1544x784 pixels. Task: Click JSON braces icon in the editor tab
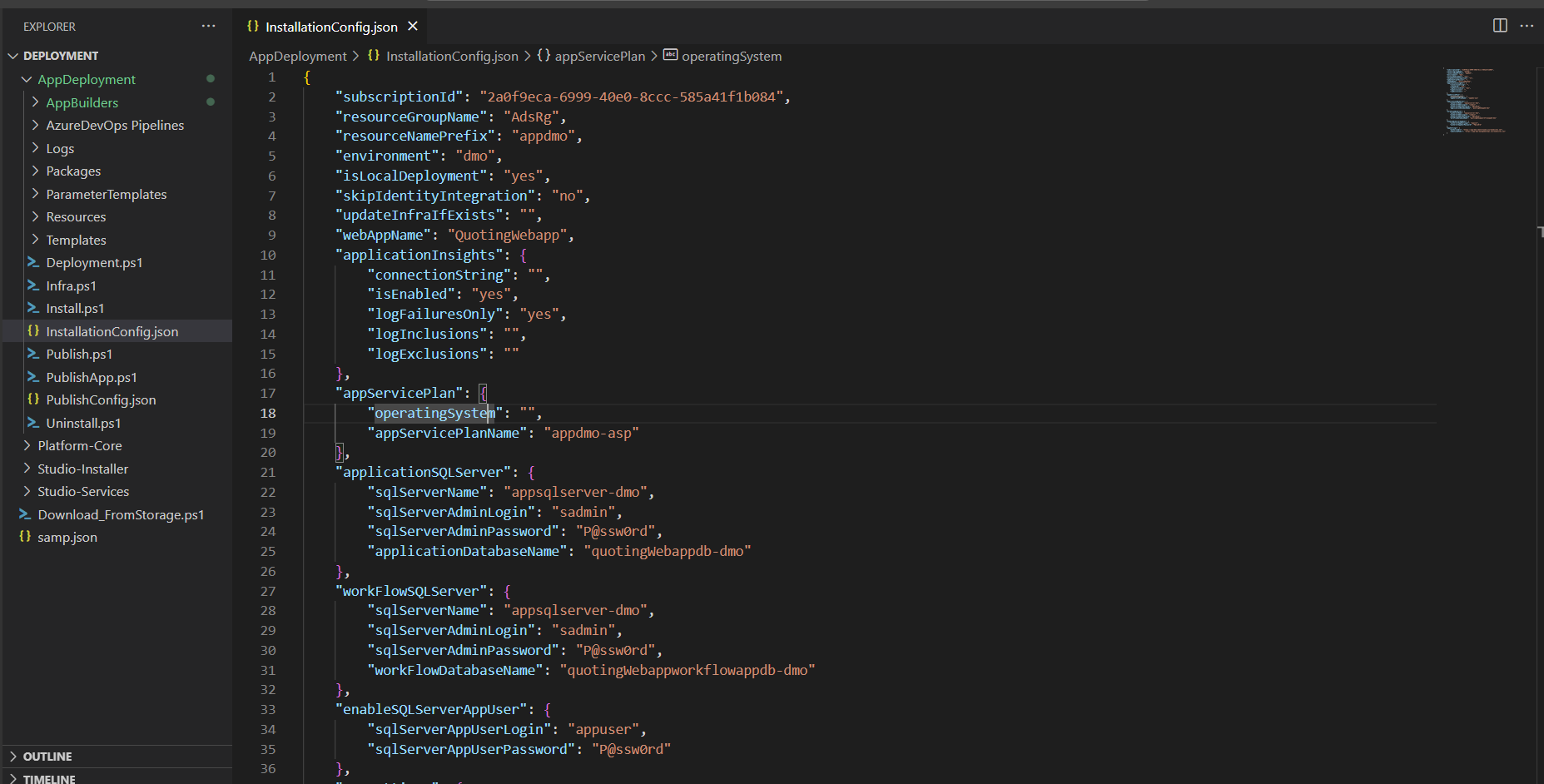253,27
